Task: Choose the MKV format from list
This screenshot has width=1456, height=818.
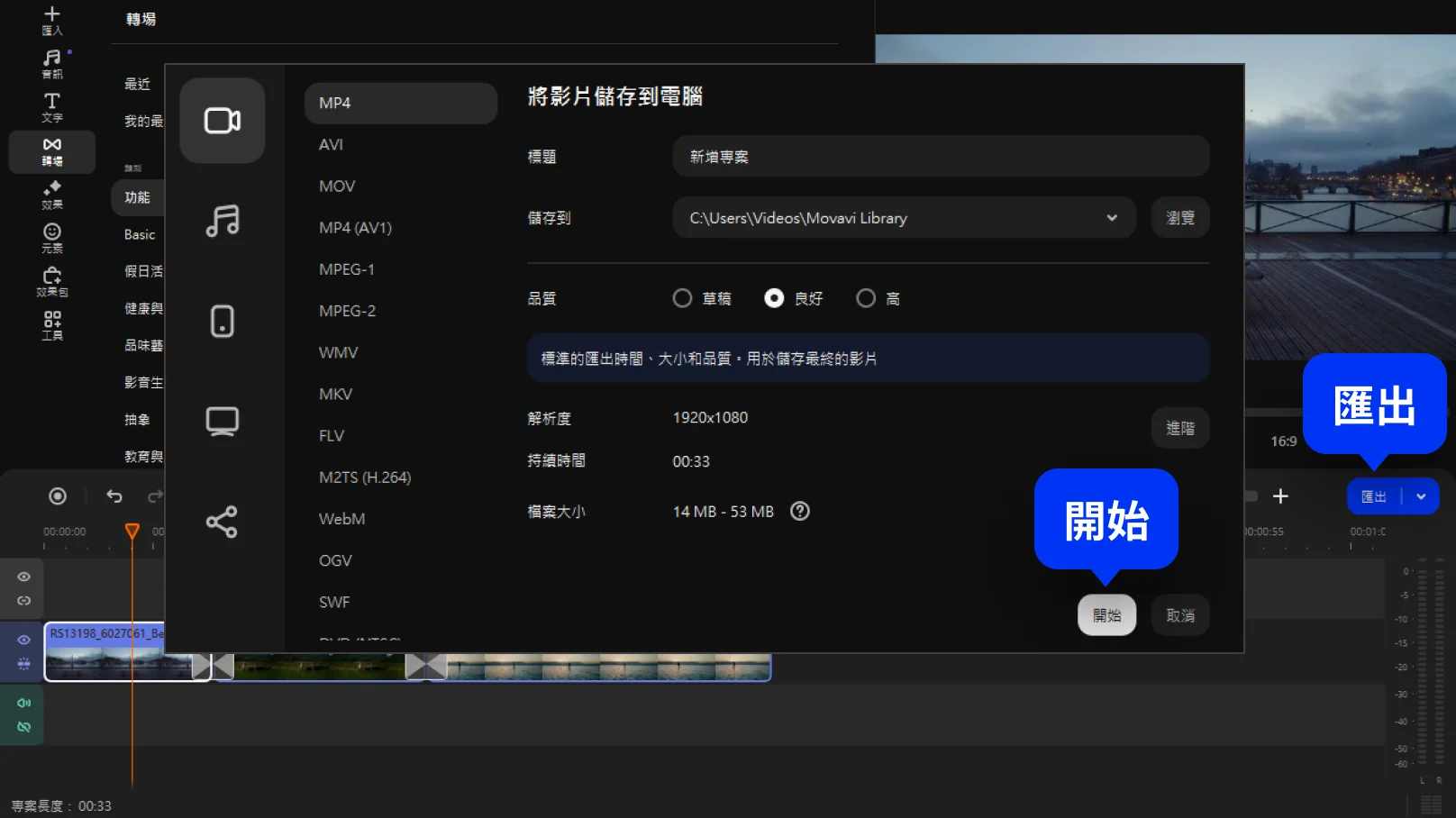Action: [x=335, y=395]
